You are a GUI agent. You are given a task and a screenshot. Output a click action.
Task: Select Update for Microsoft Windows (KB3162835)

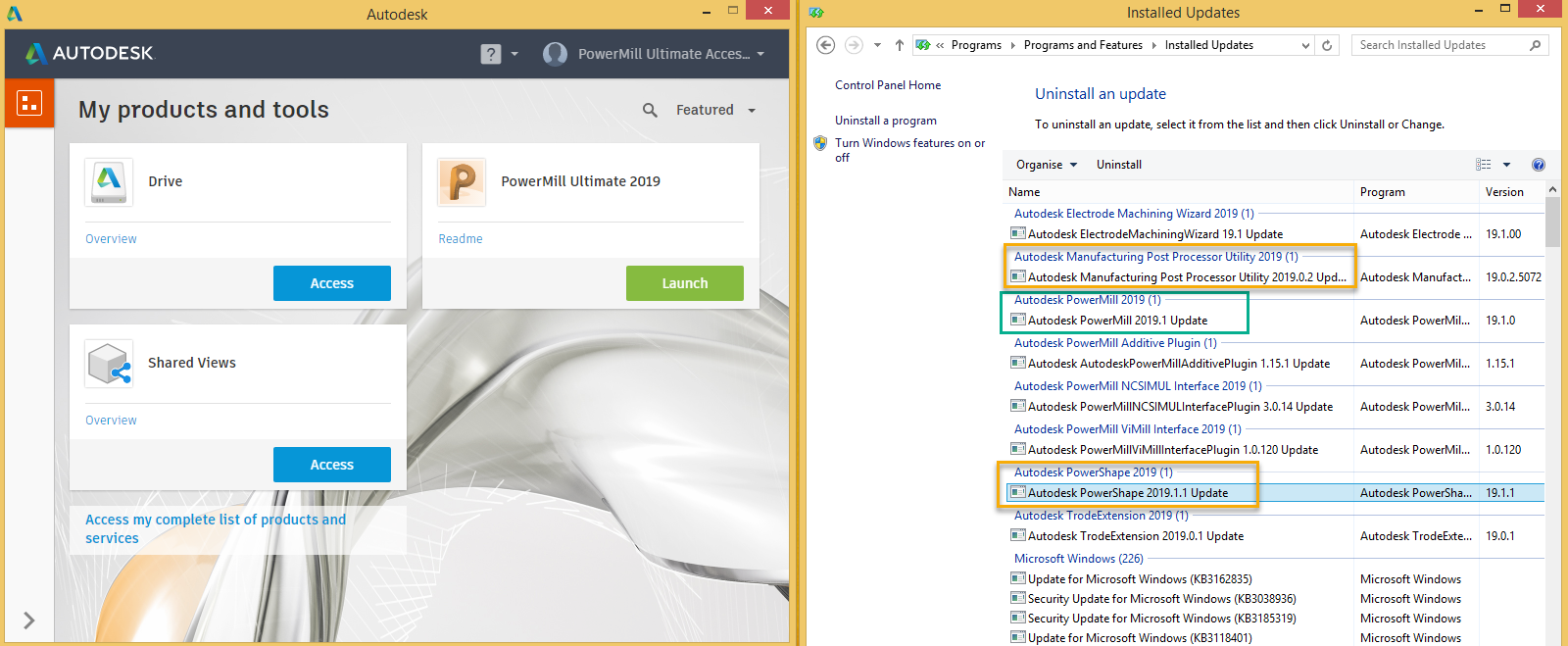tap(1140, 579)
